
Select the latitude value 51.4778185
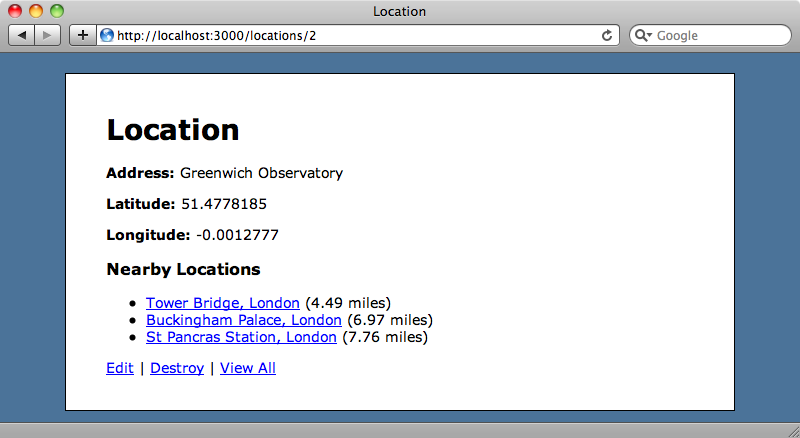tap(224, 204)
